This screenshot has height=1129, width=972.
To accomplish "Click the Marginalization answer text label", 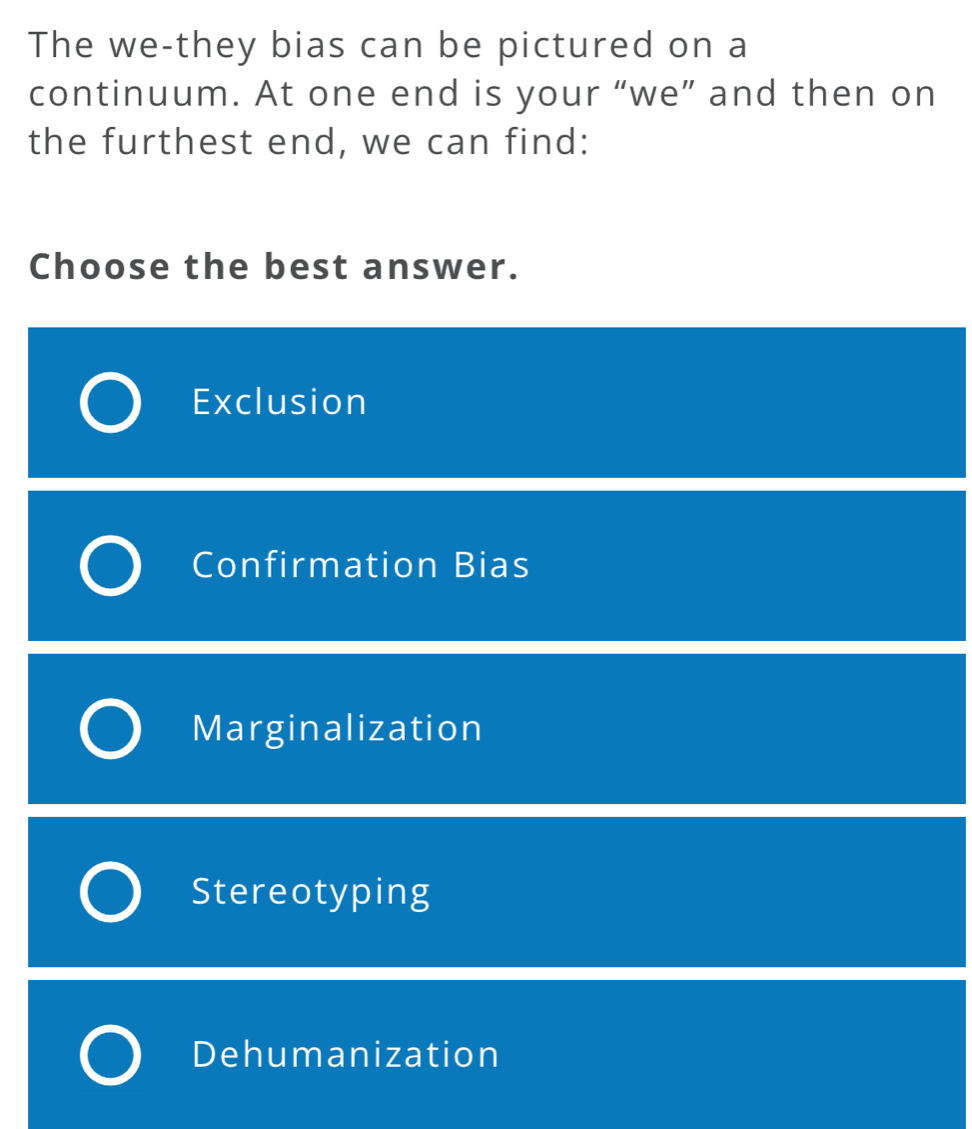I will (x=337, y=728).
